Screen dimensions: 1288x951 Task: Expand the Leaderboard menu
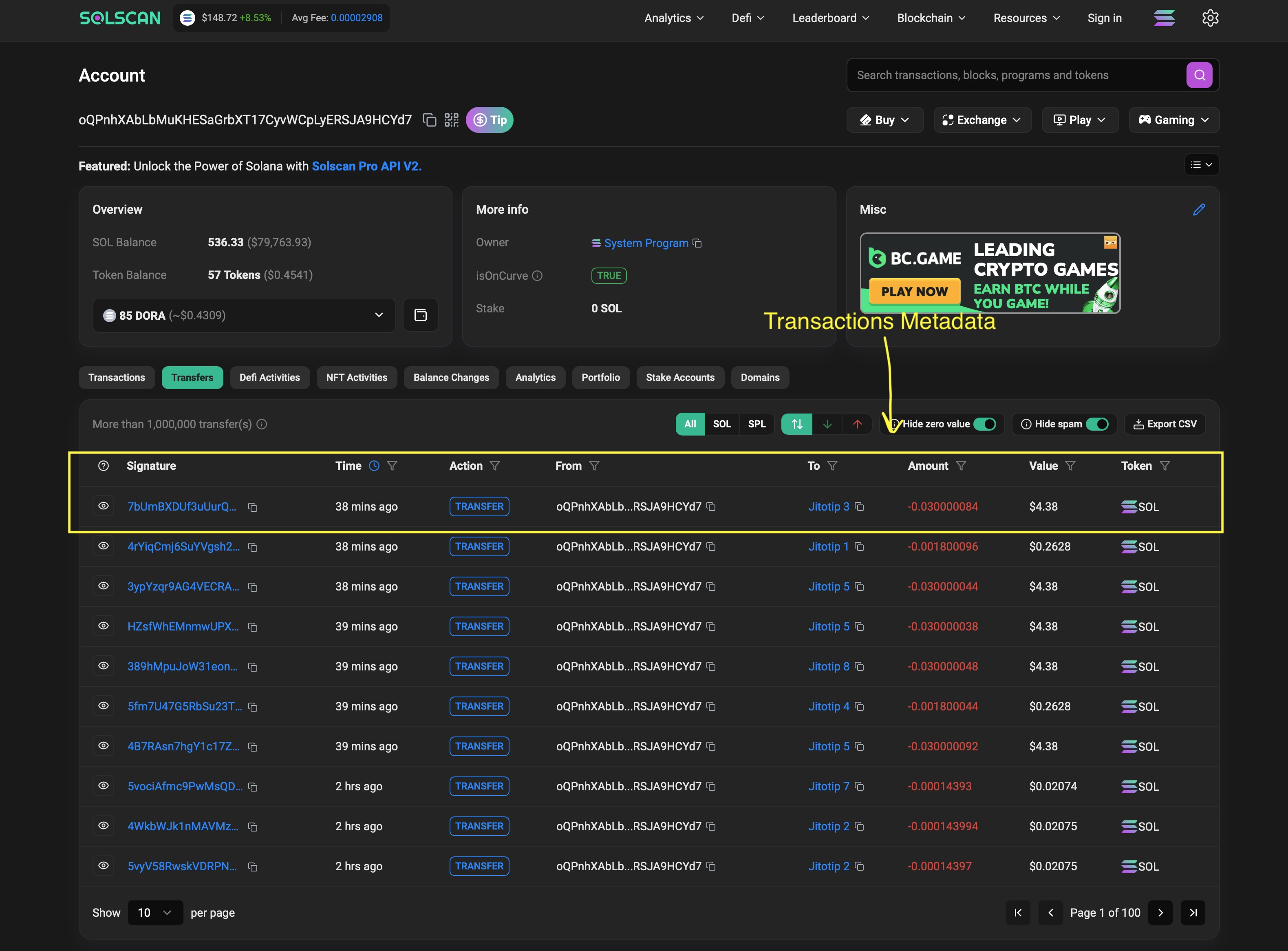(x=831, y=18)
